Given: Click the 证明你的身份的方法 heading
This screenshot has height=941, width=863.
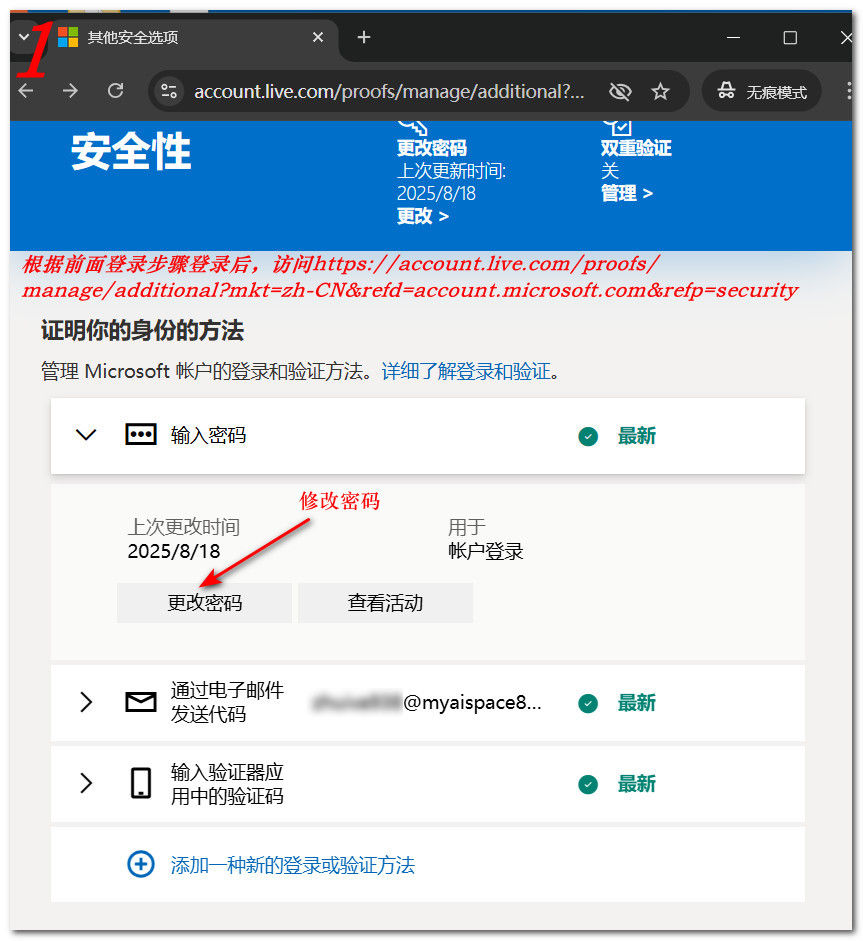Looking at the screenshot, I should point(142,330).
